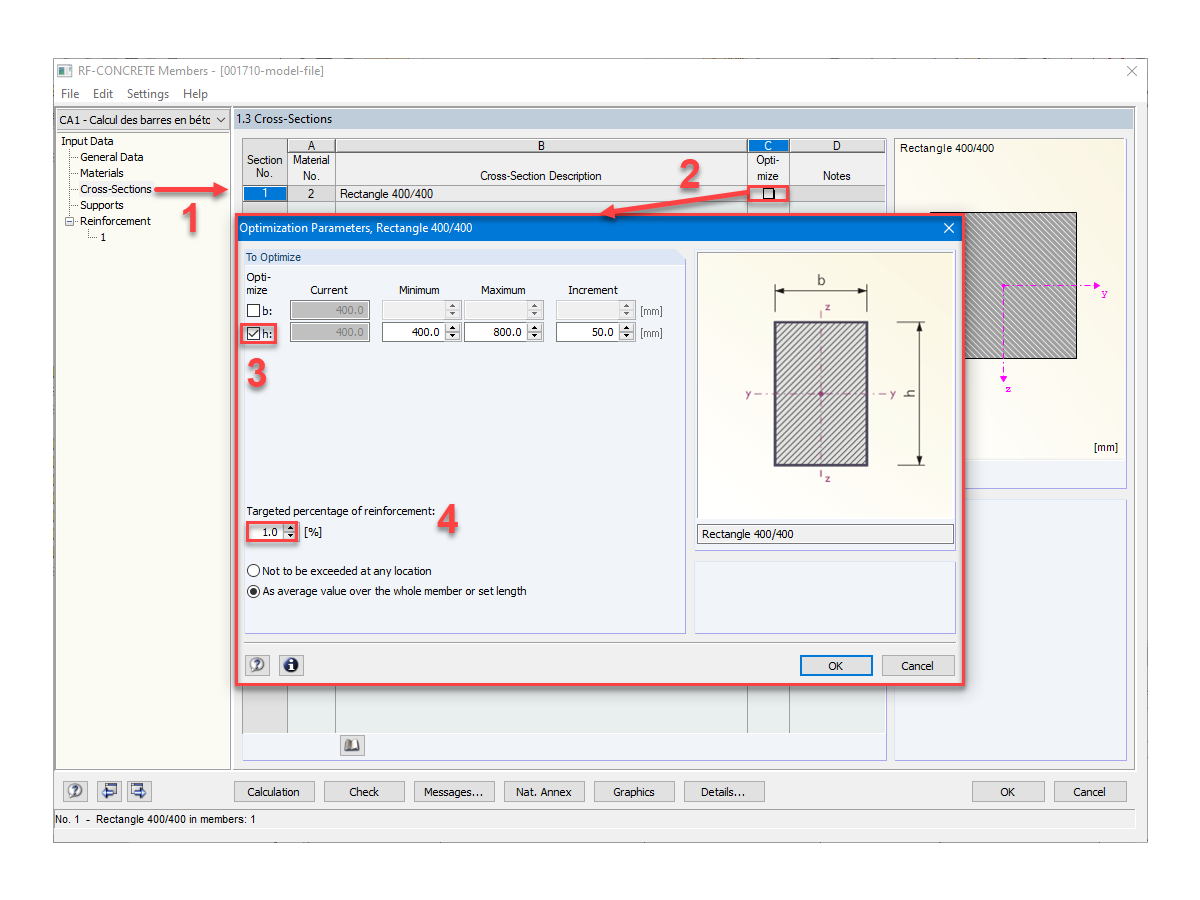Select item 1 under Reinforcement
The height and width of the screenshot is (900, 1200).
pos(103,237)
